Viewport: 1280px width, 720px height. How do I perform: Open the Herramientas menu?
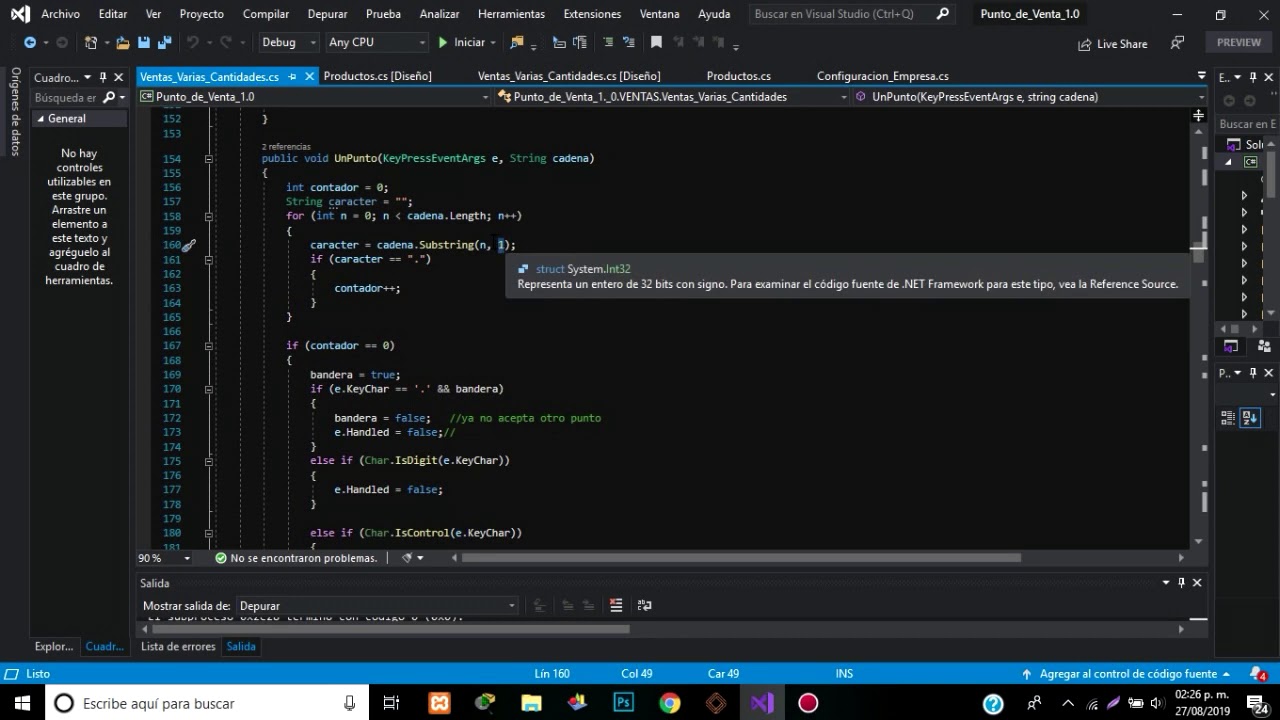[511, 14]
